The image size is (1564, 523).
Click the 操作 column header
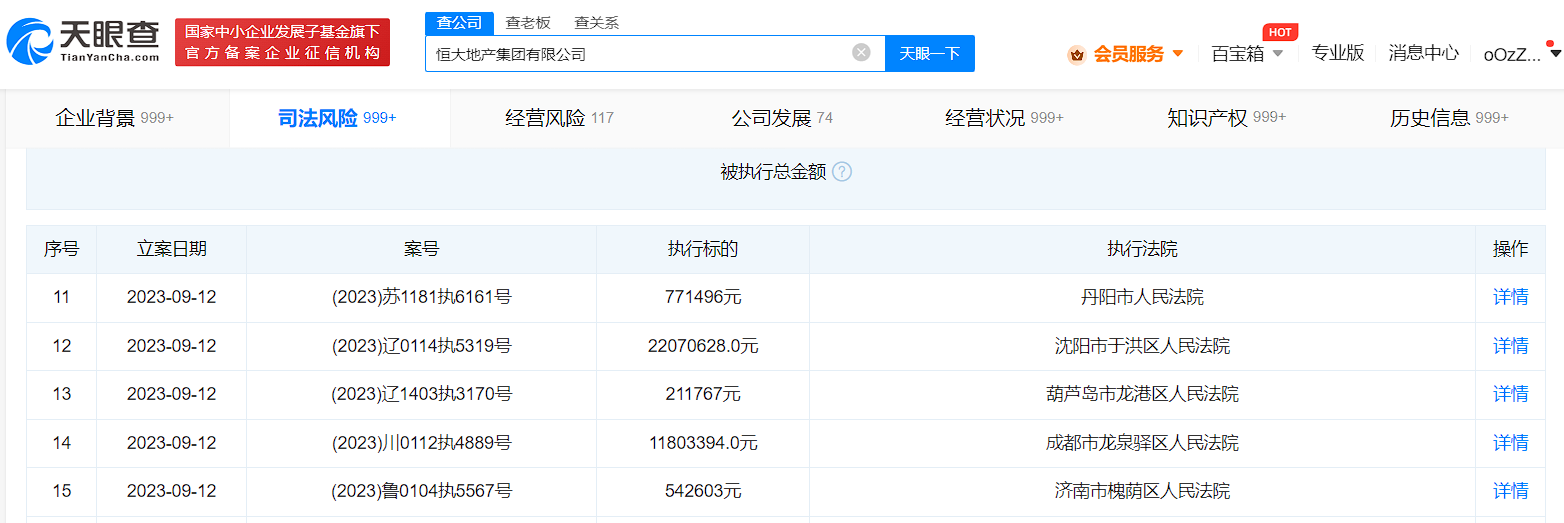coord(1510,249)
